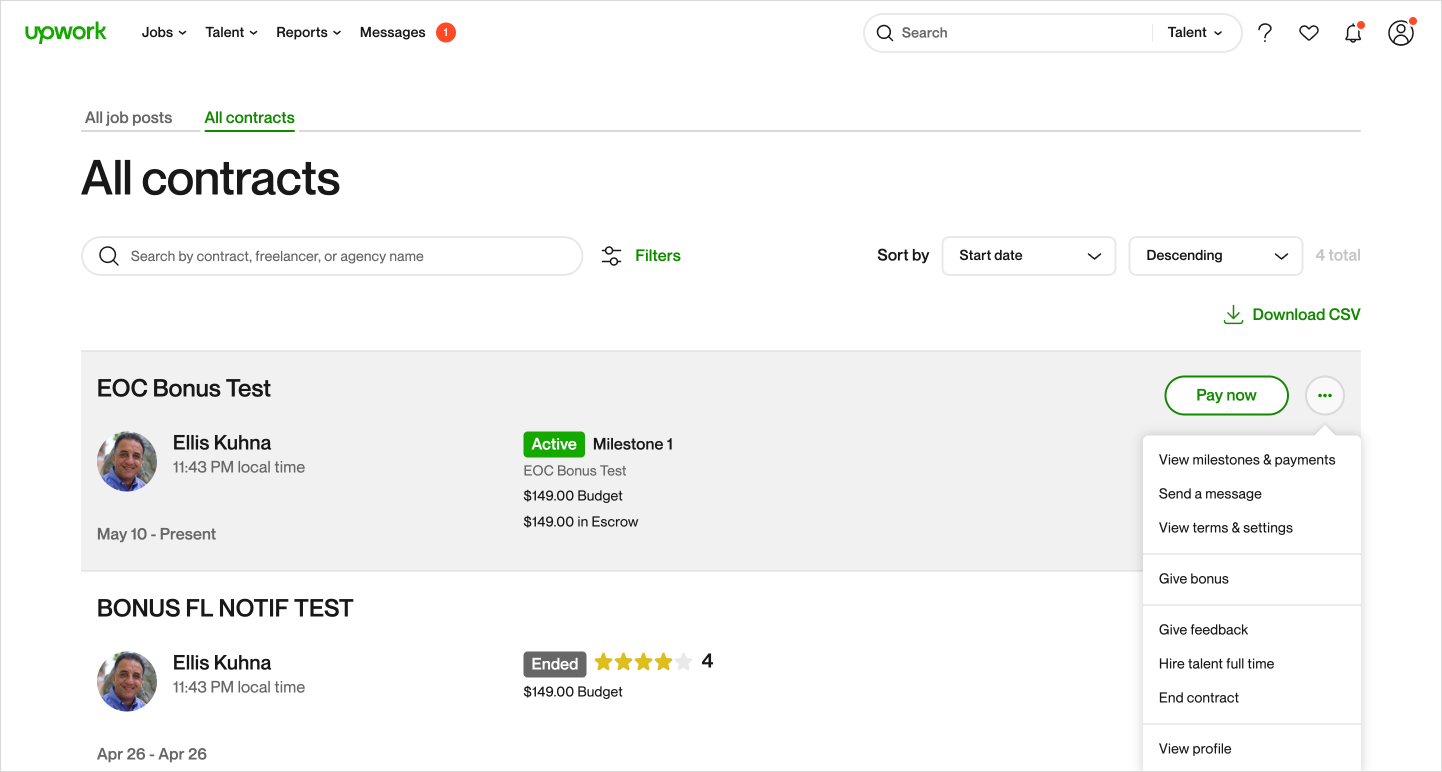Select Give bonus from the menu
Viewport: 1442px width, 772px height.
tap(1193, 579)
